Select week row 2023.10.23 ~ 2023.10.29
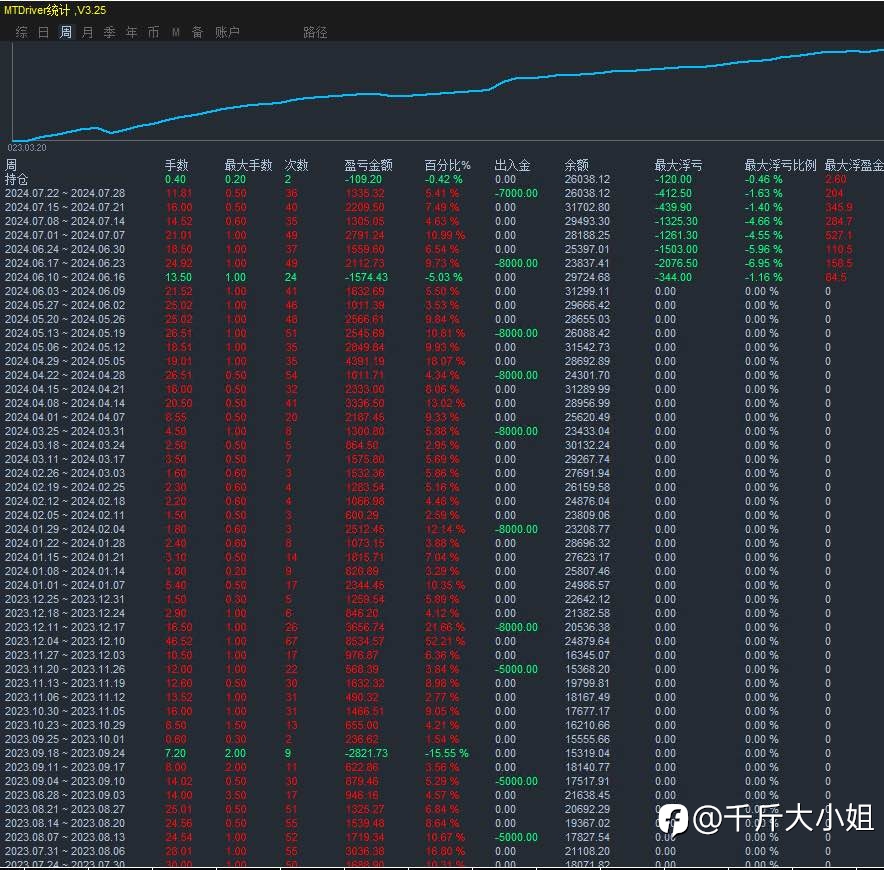This screenshot has width=884, height=870. coord(442,725)
